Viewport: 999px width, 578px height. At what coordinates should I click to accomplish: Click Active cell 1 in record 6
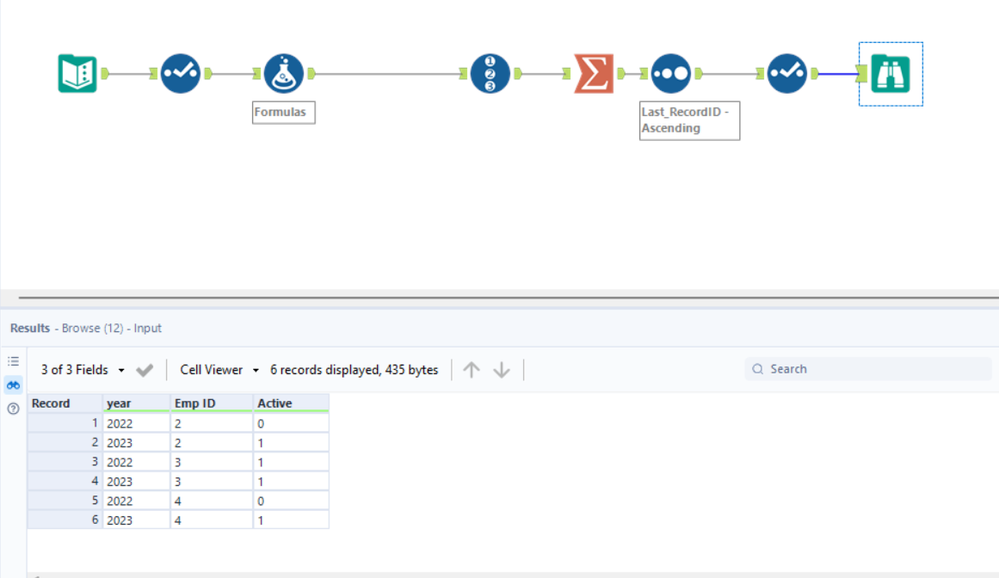[x=291, y=520]
